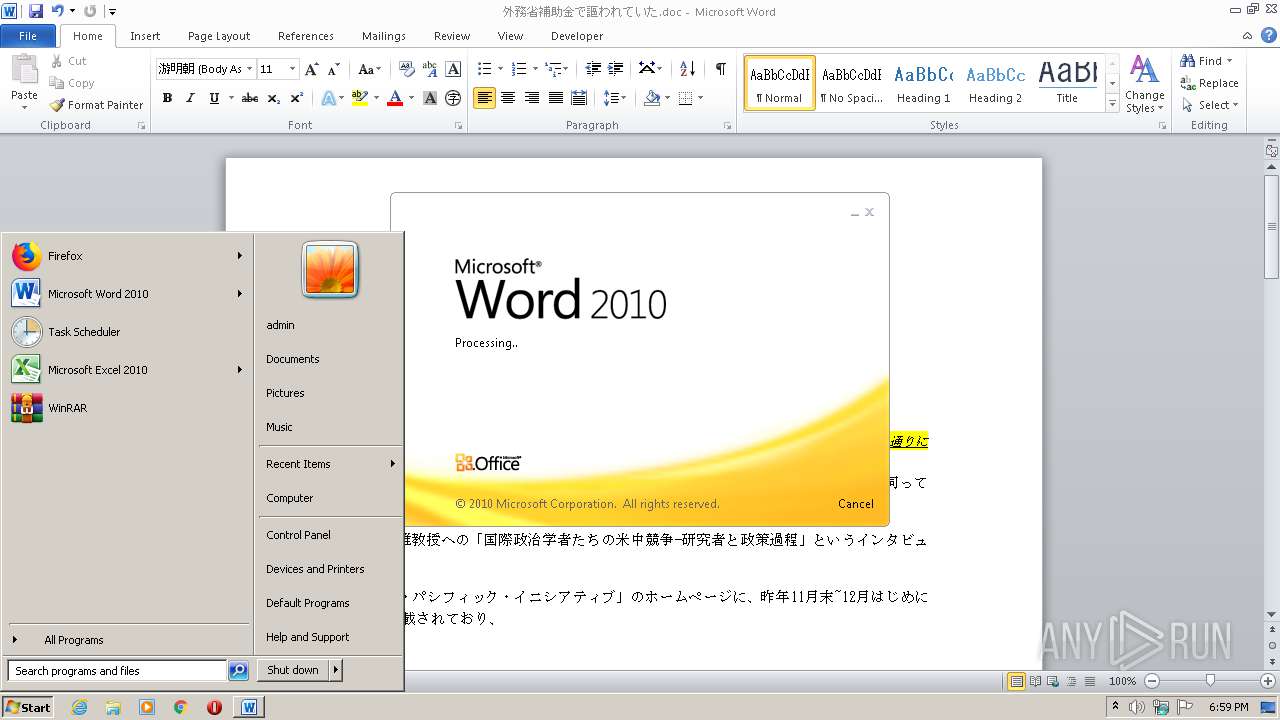Viewport: 1280px width, 720px height.
Task: Click Replace in the Editing group
Action: click(x=1210, y=83)
